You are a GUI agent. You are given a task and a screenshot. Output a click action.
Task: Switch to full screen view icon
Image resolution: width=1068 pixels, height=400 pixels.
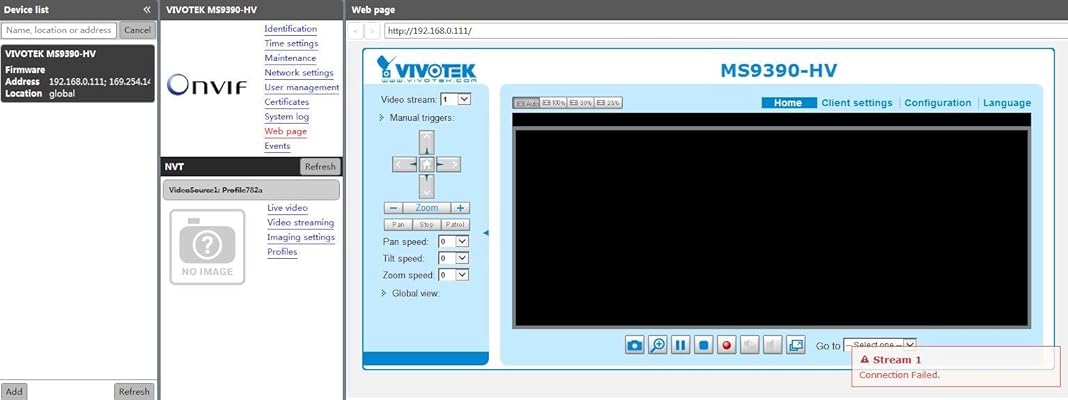click(x=796, y=345)
